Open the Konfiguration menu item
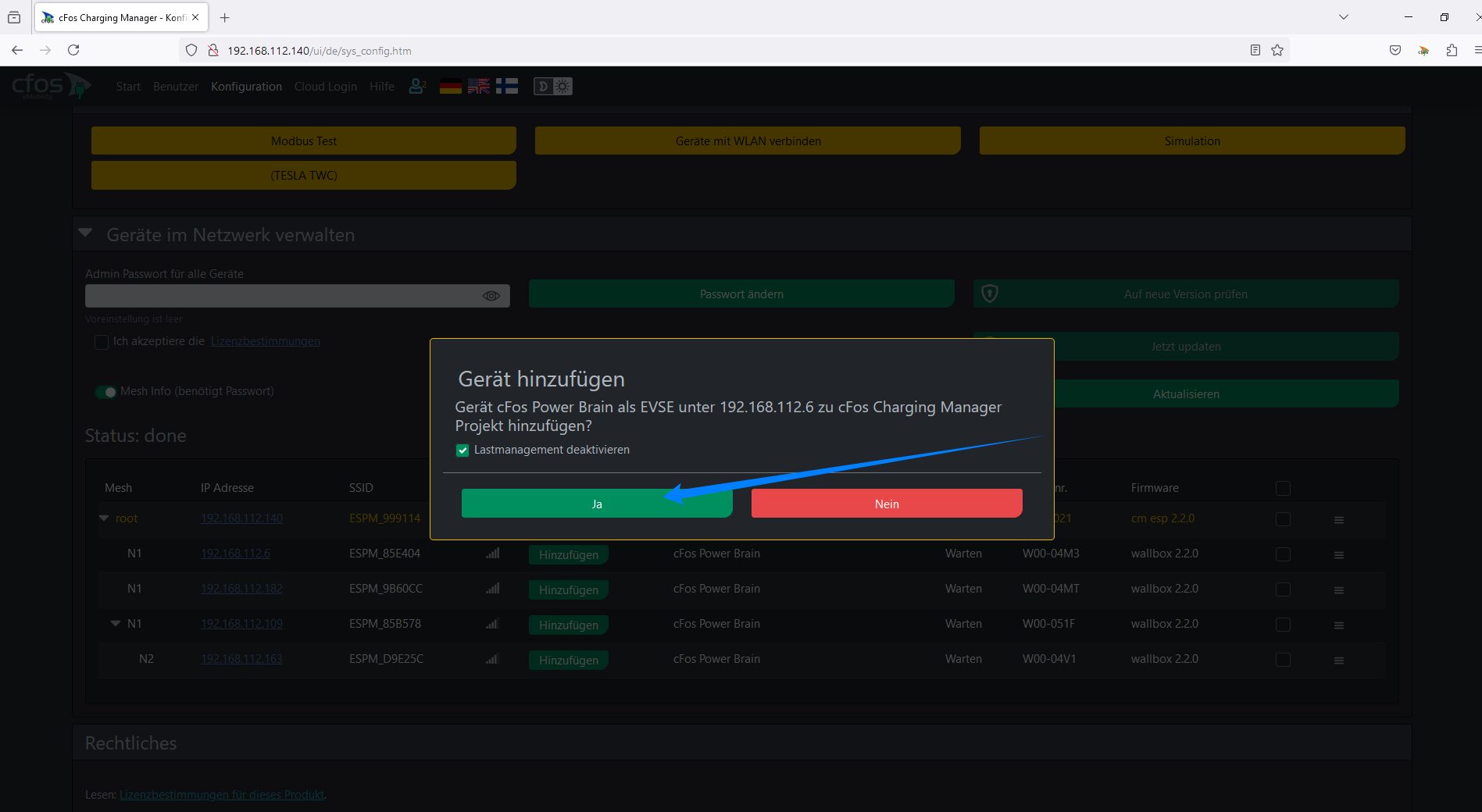 246,87
